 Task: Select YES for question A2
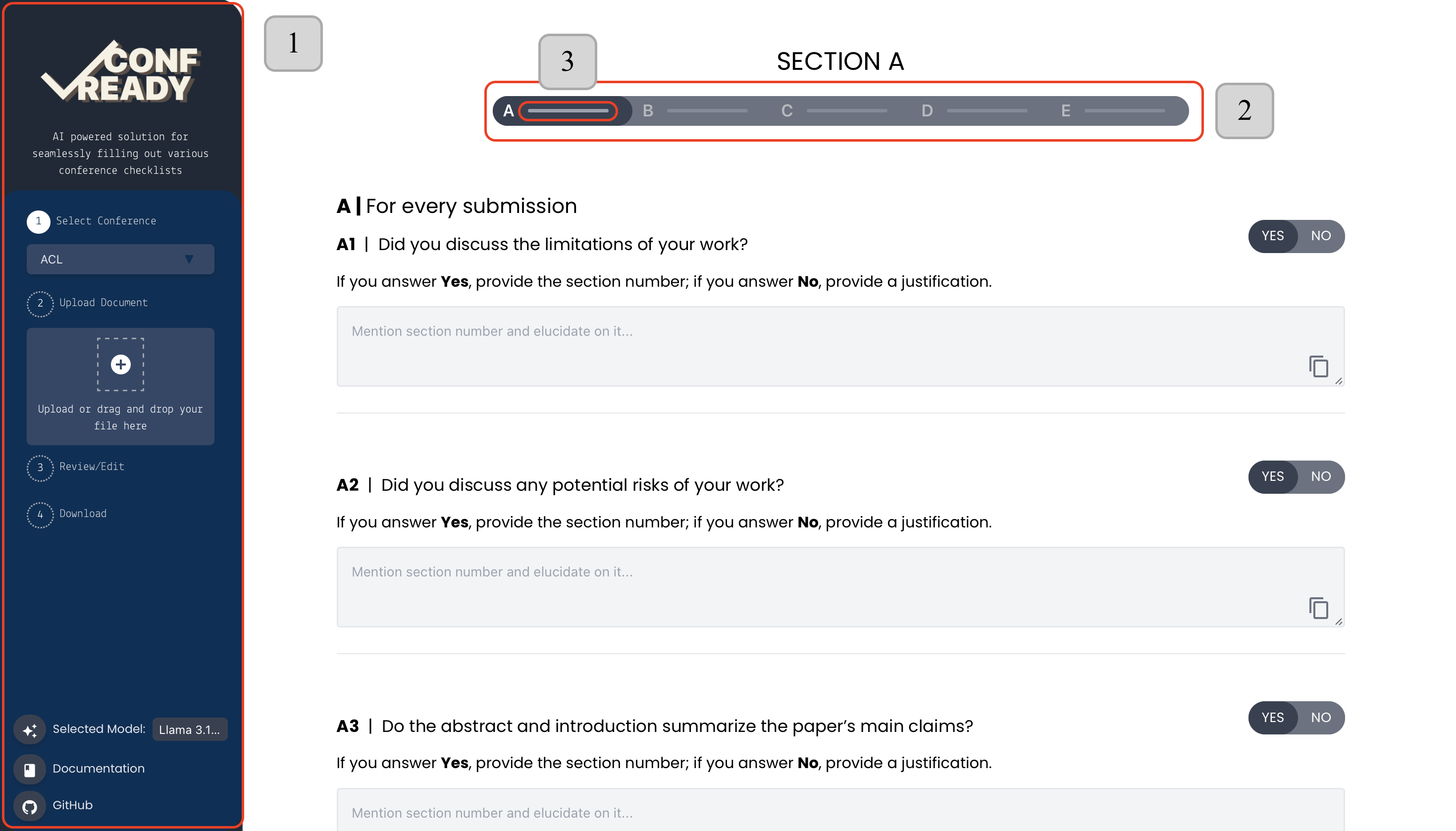coord(1272,476)
